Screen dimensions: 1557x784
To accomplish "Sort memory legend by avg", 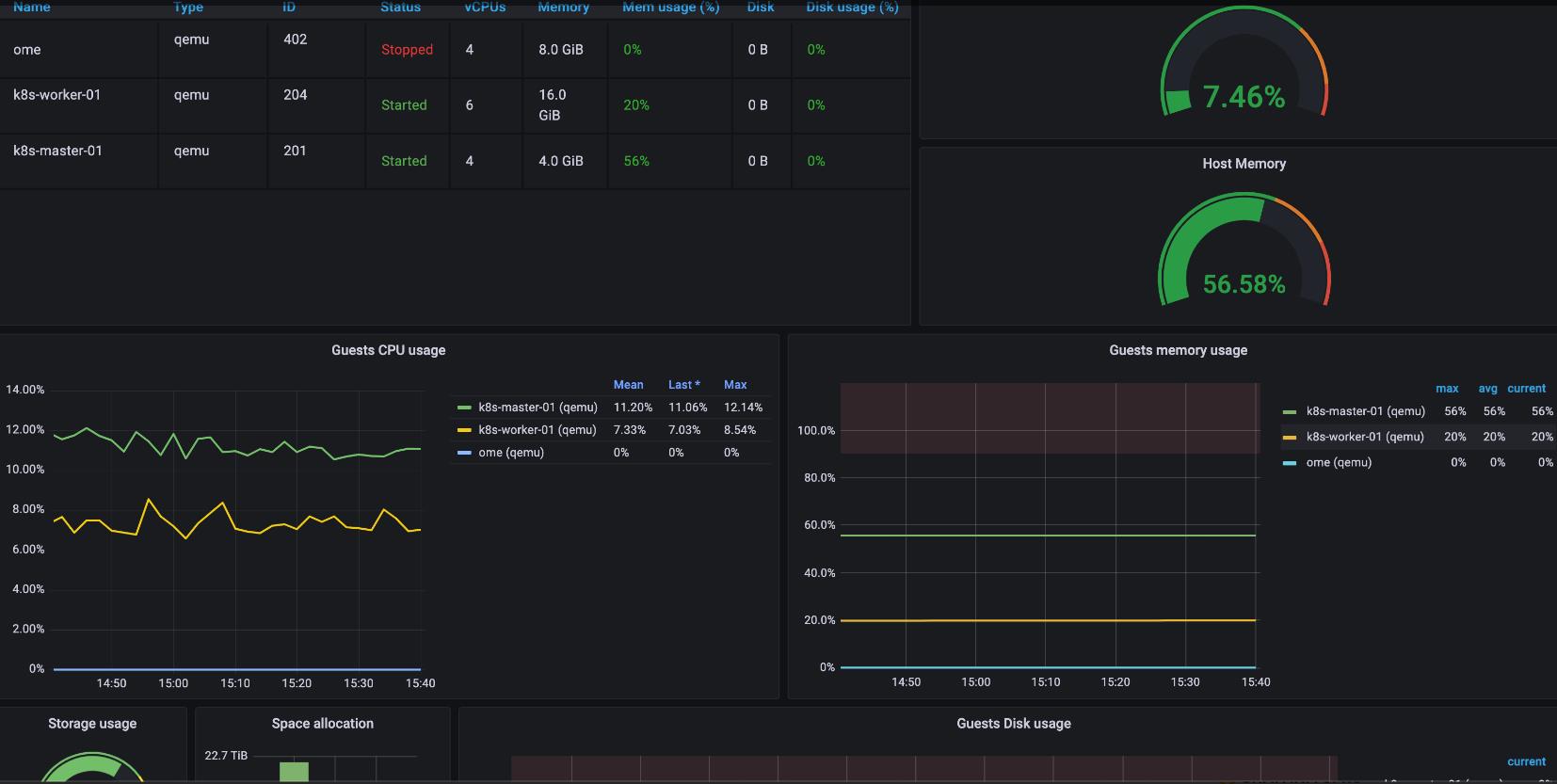I will 1487,389.
